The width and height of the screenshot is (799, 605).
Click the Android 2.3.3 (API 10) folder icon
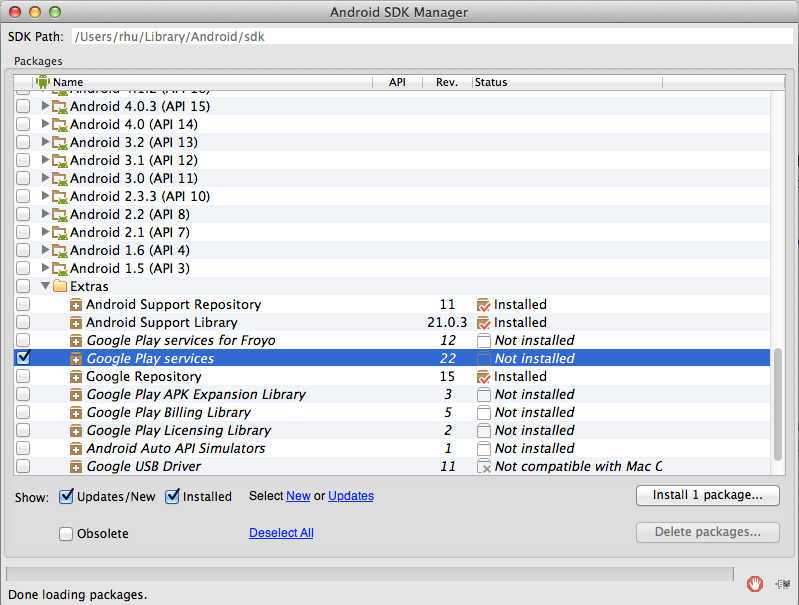pyautogui.click(x=60, y=197)
